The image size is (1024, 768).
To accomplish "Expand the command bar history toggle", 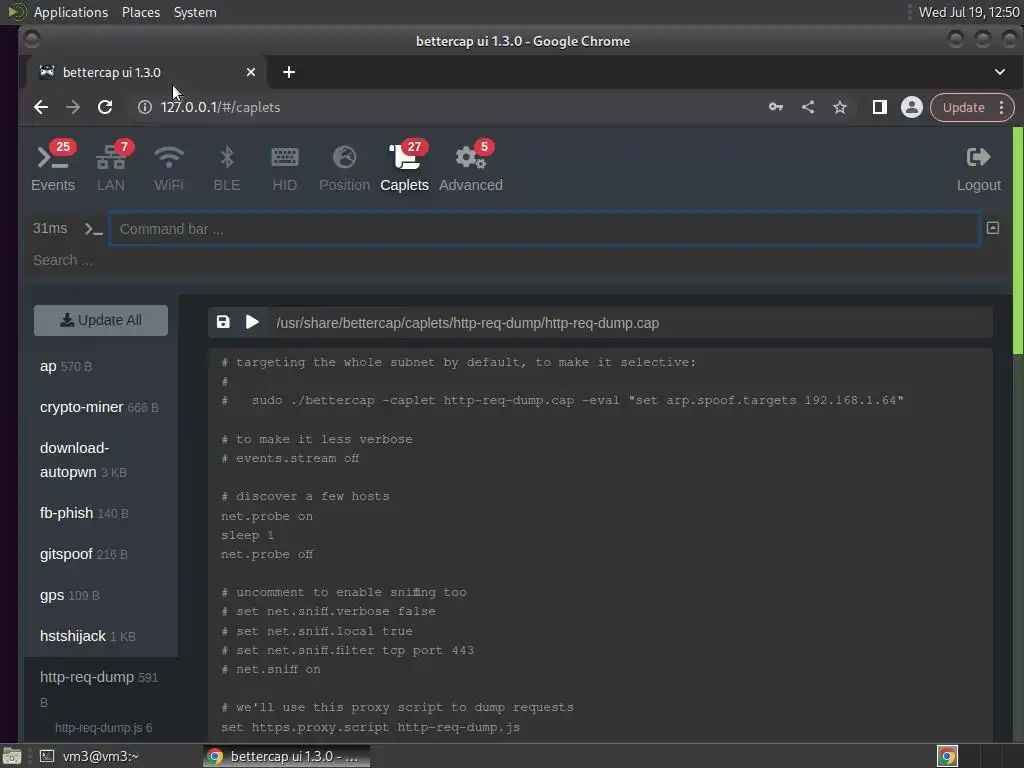I will point(993,228).
